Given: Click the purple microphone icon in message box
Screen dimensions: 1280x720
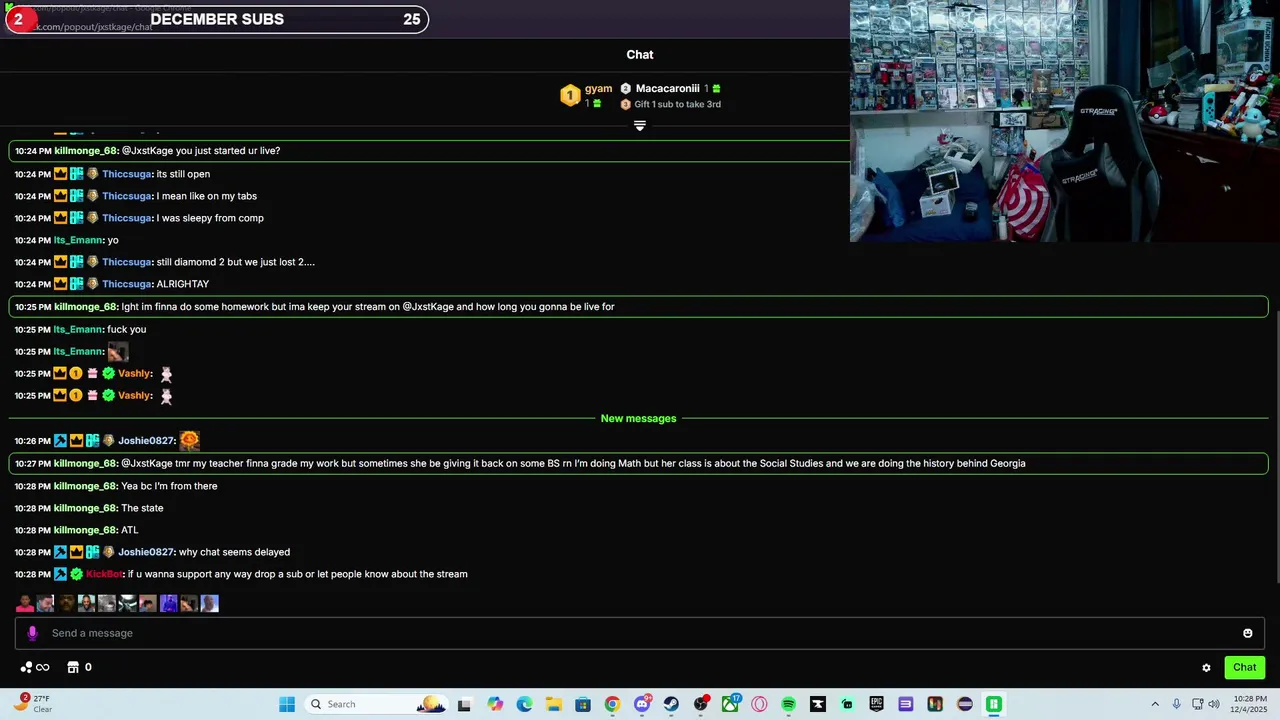Looking at the screenshot, I should click(x=32, y=633).
